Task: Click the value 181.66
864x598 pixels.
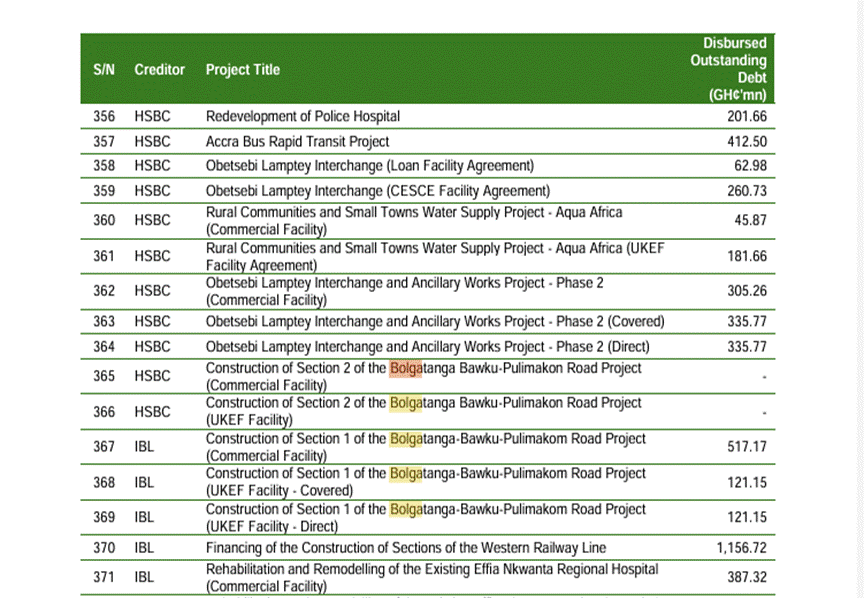Action: [x=747, y=256]
